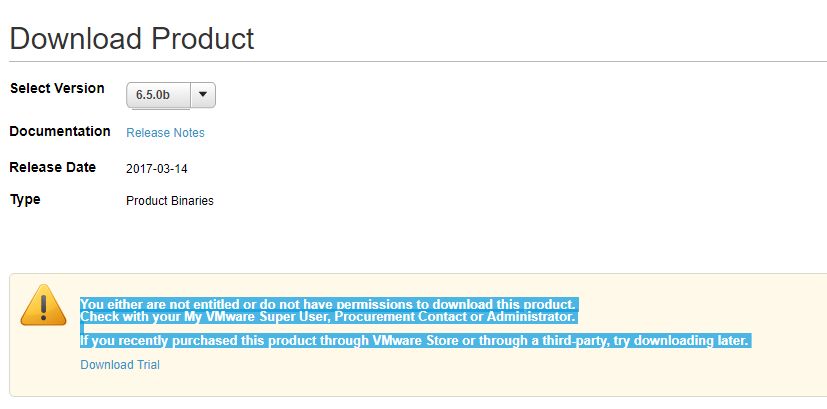This screenshot has height=409, width=827.
Task: Click the yellow warning triangle icon
Action: [43, 305]
